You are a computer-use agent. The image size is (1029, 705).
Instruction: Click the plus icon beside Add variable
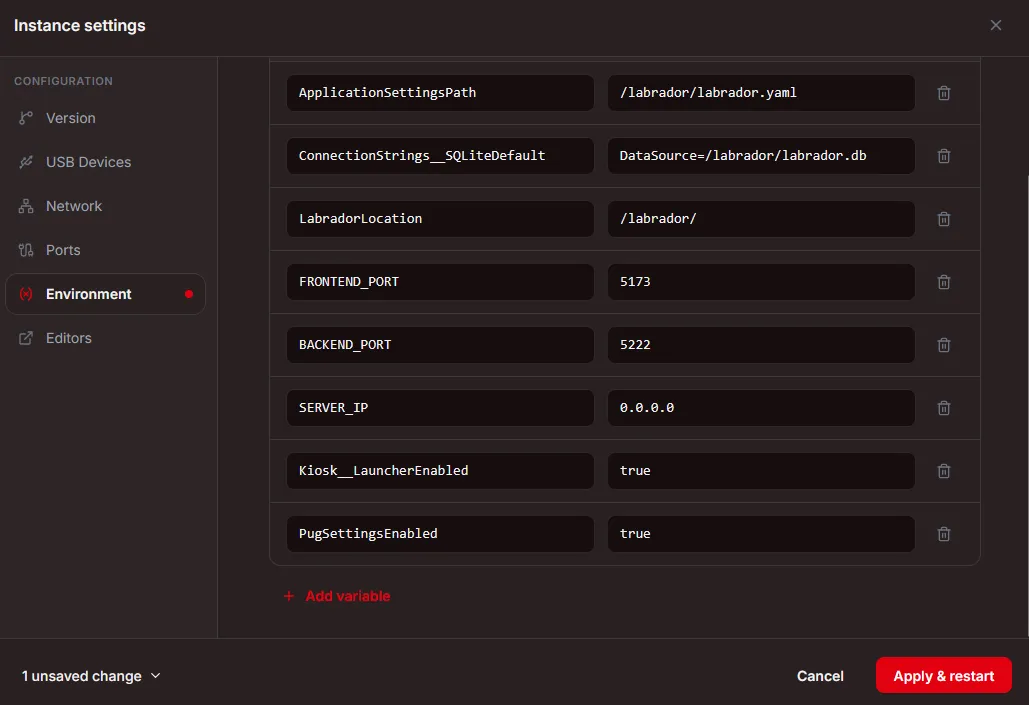pos(289,596)
